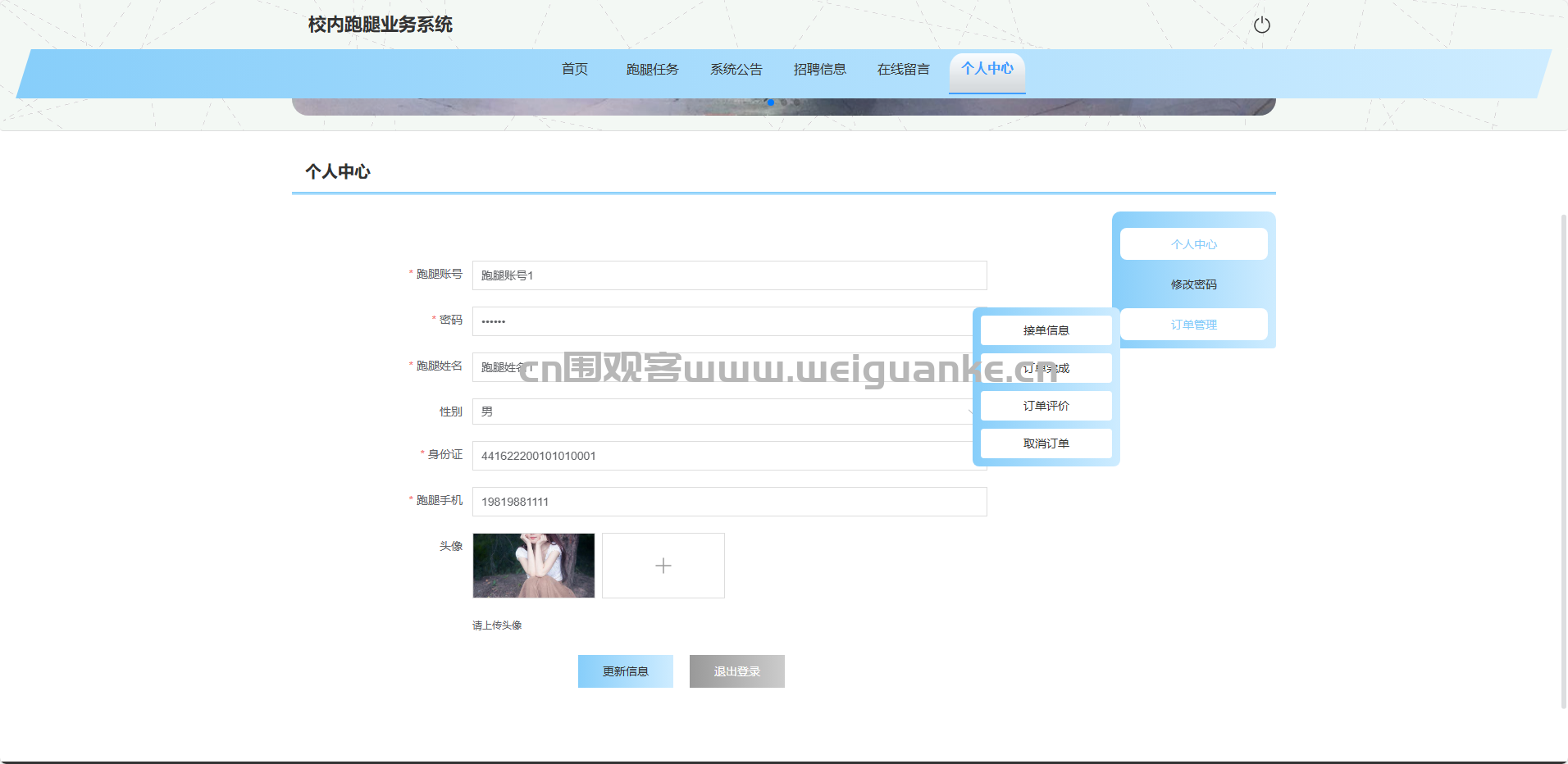The height and width of the screenshot is (764, 1568).
Task: Click the blue carousel indicator dot
Action: (770, 102)
